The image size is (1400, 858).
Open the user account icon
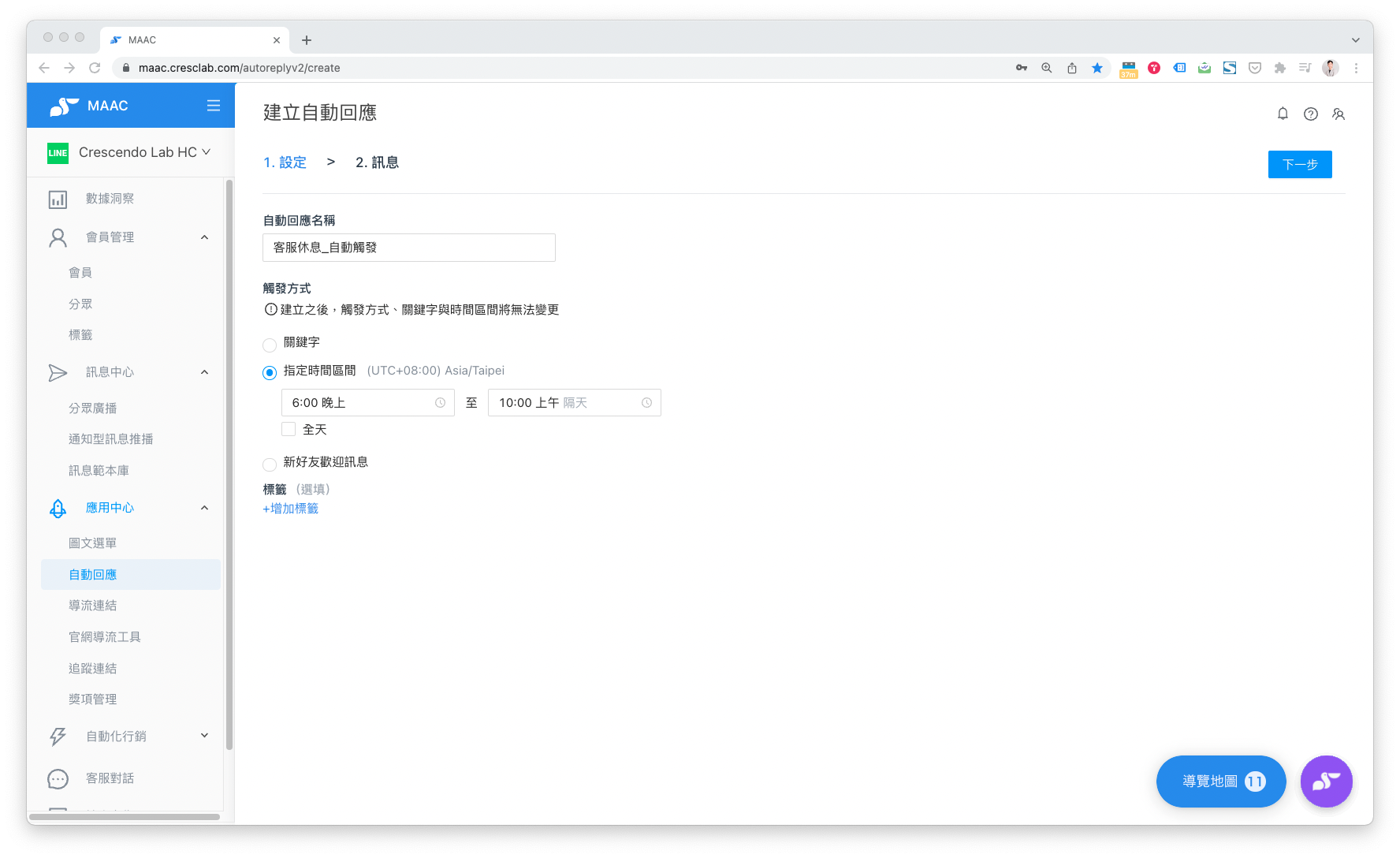1339,114
